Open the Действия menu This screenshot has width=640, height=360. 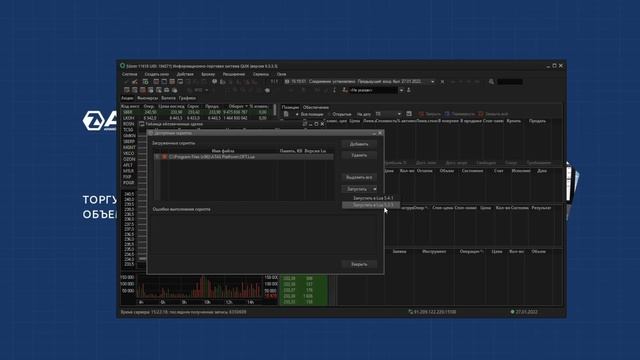click(x=185, y=74)
